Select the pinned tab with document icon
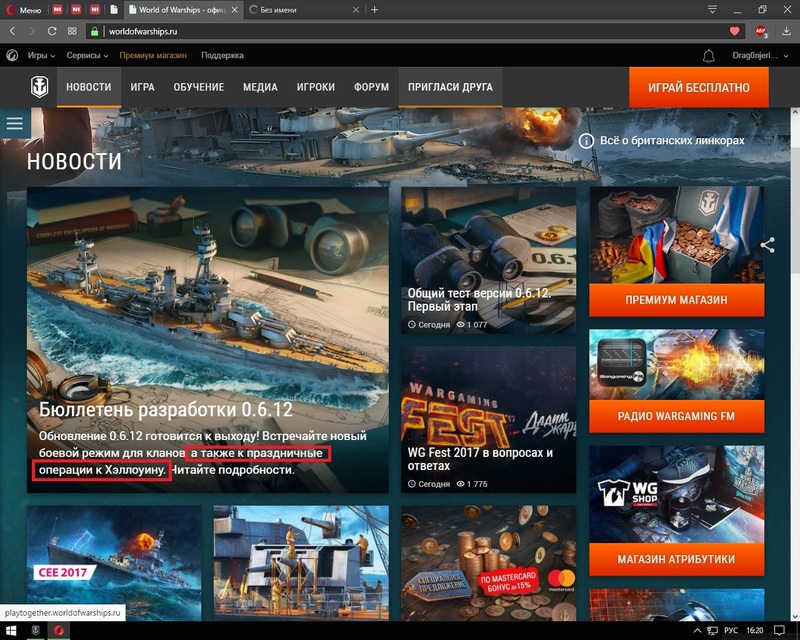This screenshot has height=640, width=800. click(114, 10)
